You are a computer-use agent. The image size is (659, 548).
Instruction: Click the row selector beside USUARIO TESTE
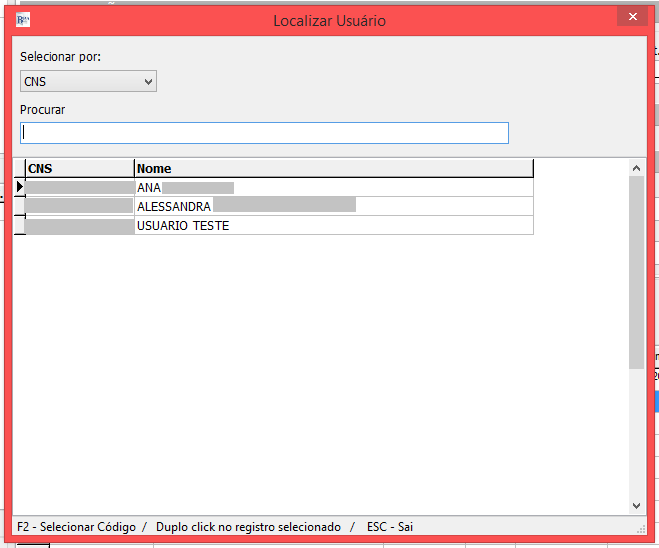click(x=19, y=226)
